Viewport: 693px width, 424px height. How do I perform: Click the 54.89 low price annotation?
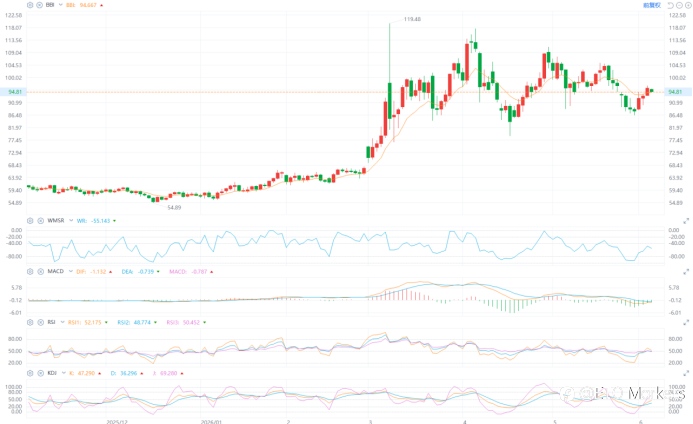pos(174,207)
